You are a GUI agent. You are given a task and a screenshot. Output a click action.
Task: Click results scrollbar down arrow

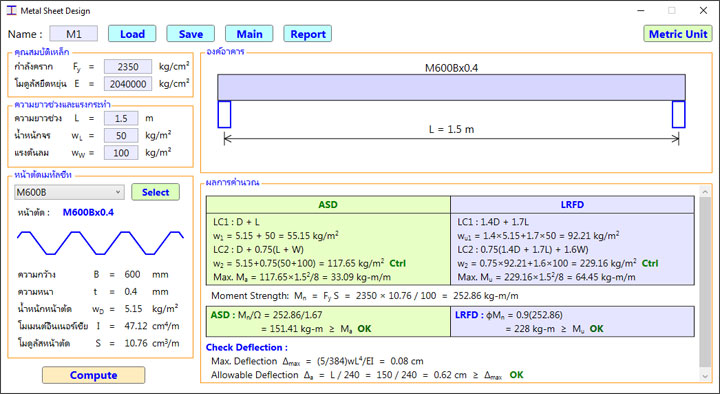pyautogui.click(x=705, y=376)
